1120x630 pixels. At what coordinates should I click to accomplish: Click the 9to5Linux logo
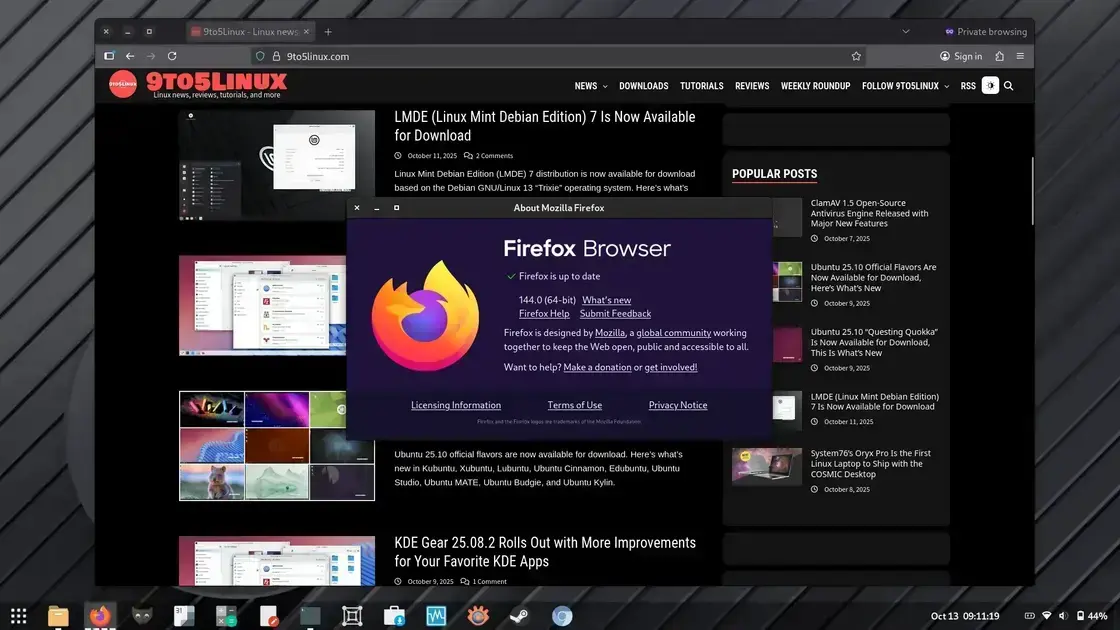(x=198, y=84)
